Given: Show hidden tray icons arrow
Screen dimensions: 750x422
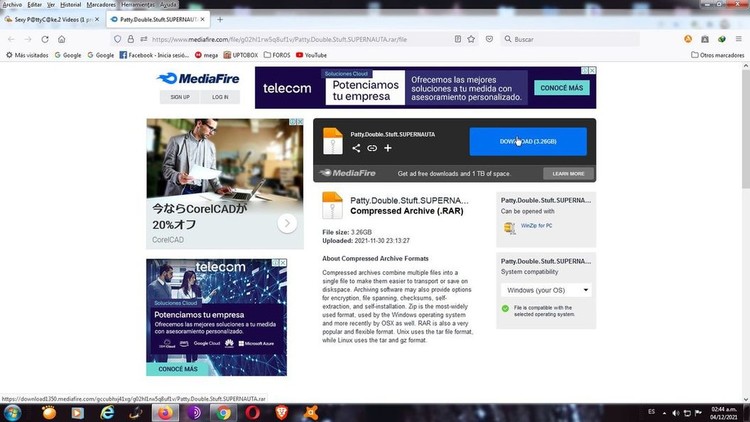Looking at the screenshot, I should click(664, 413).
